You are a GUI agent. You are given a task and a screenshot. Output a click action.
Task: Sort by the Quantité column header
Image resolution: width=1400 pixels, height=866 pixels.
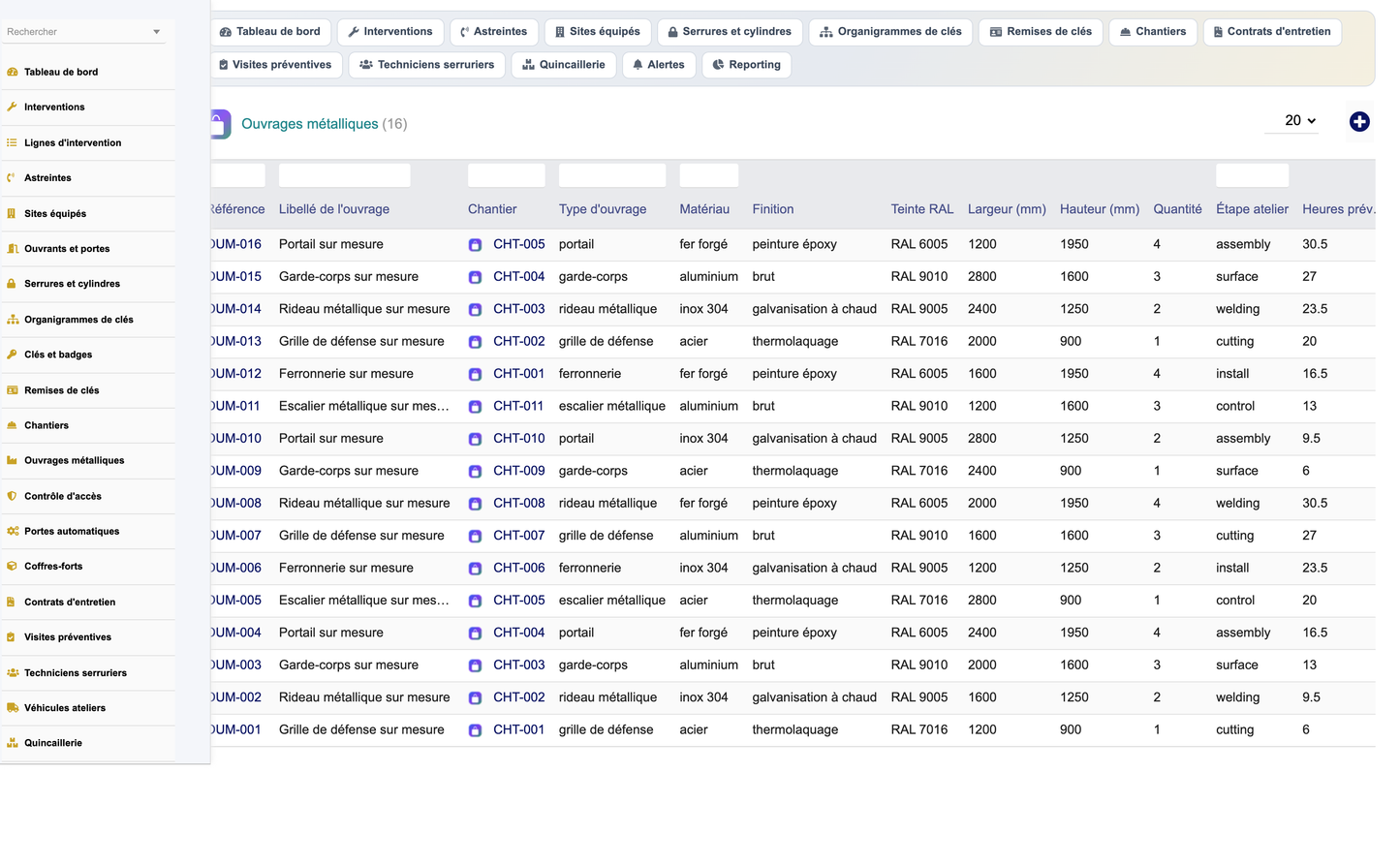pyautogui.click(x=1177, y=209)
